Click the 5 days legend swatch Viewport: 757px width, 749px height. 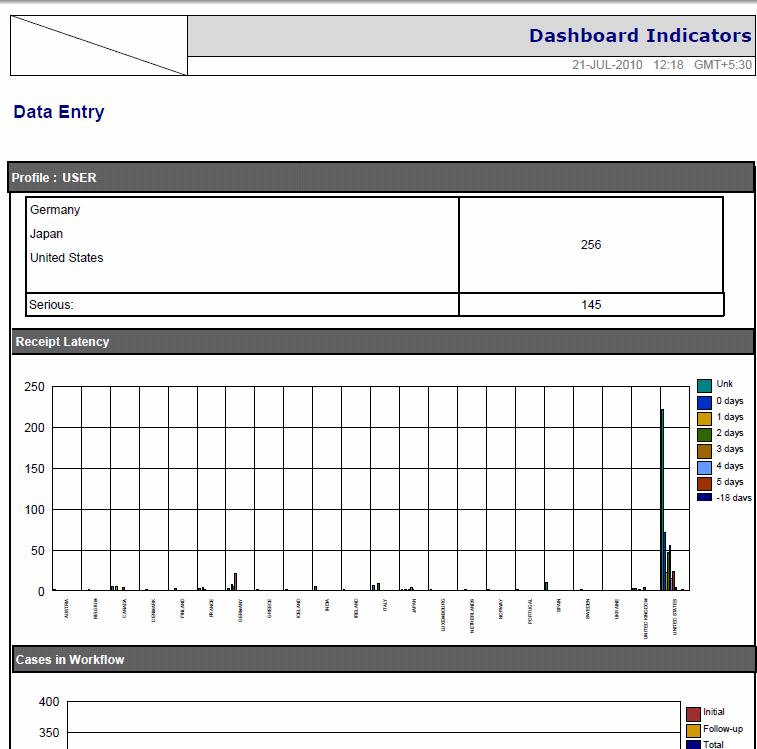(704, 483)
